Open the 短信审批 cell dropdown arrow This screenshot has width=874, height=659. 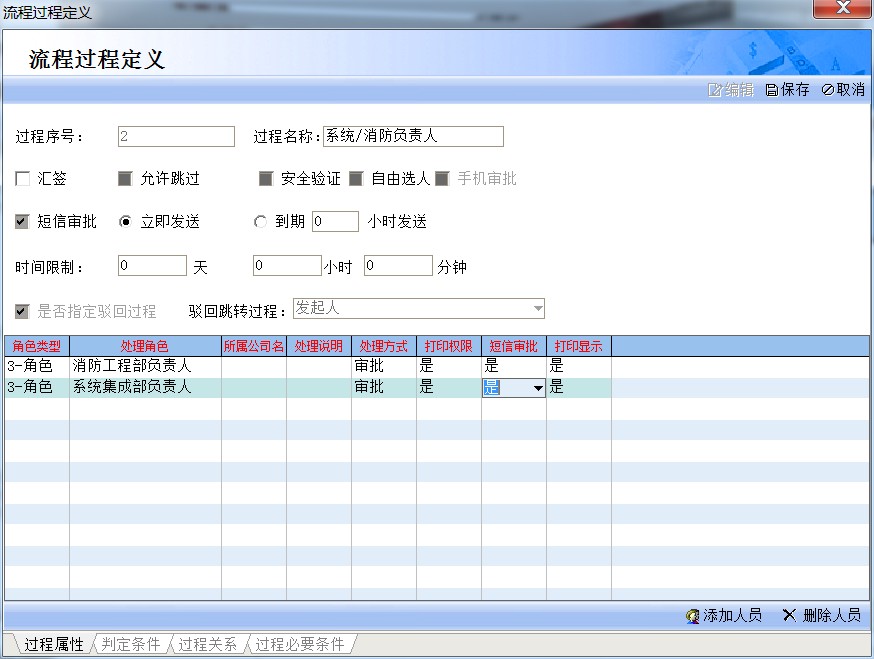pos(538,388)
